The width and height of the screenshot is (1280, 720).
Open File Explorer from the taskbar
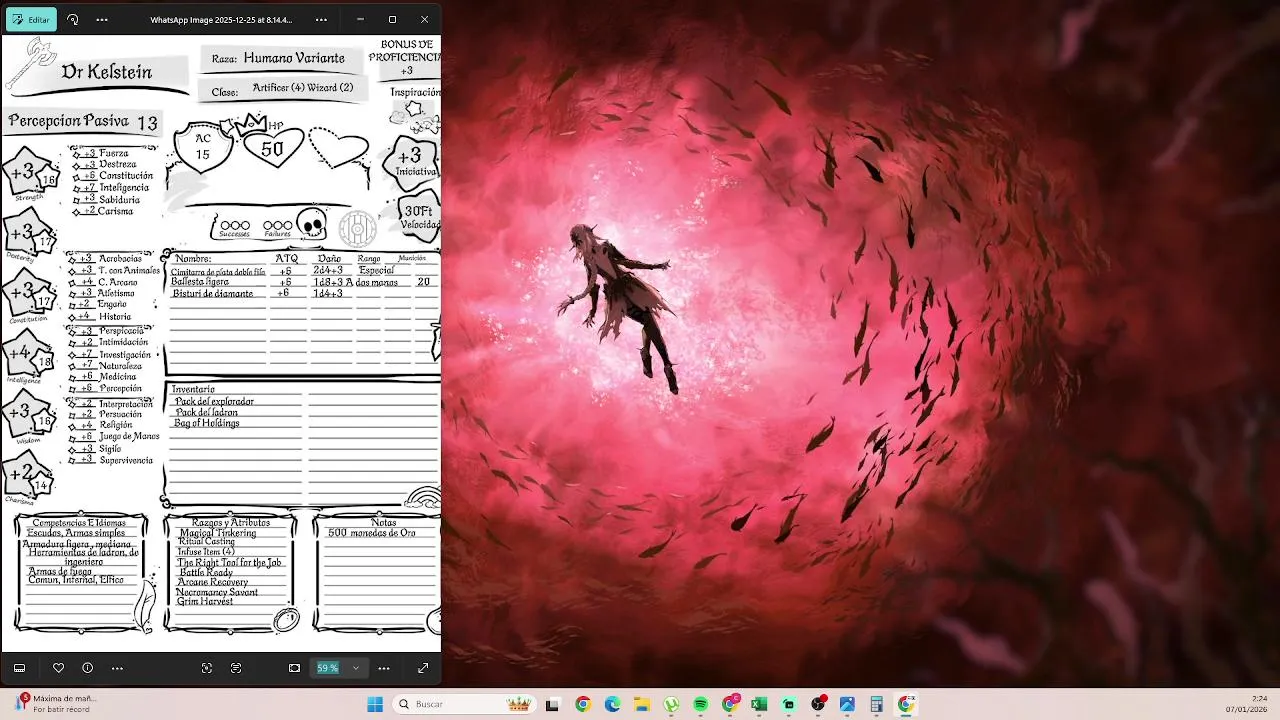click(x=641, y=704)
